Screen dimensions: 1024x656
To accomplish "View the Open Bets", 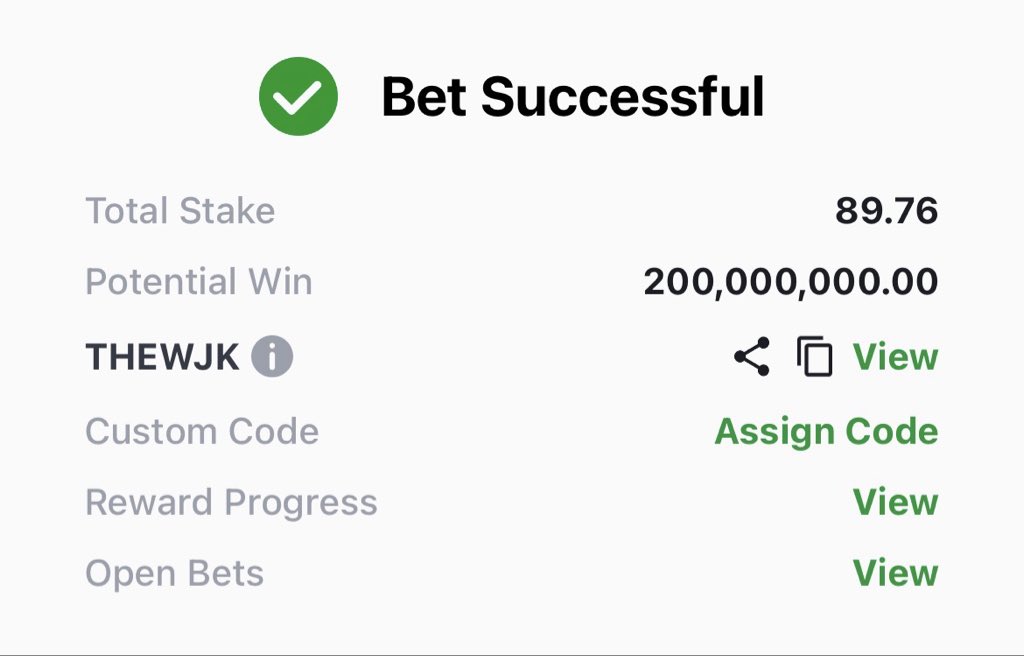I will click(x=895, y=573).
